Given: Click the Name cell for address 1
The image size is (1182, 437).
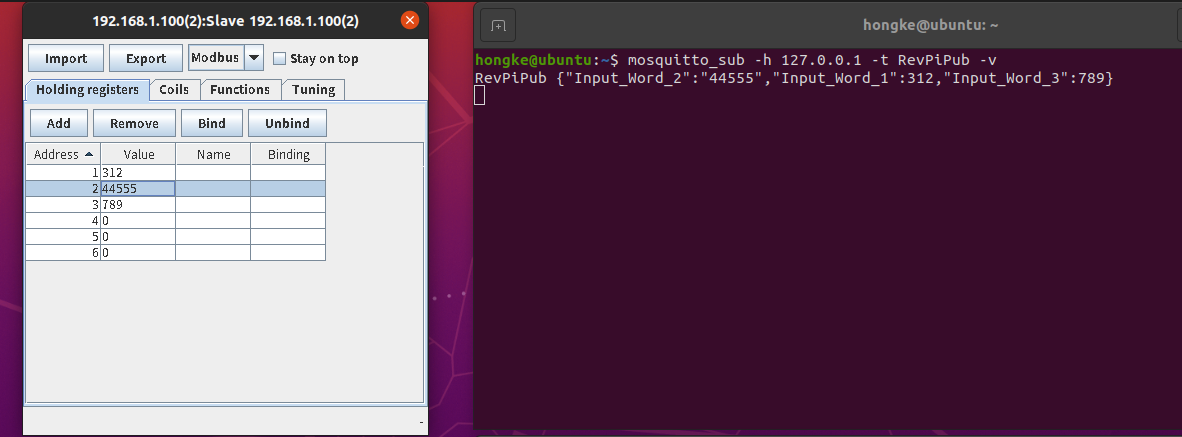Looking at the screenshot, I should click(x=213, y=173).
